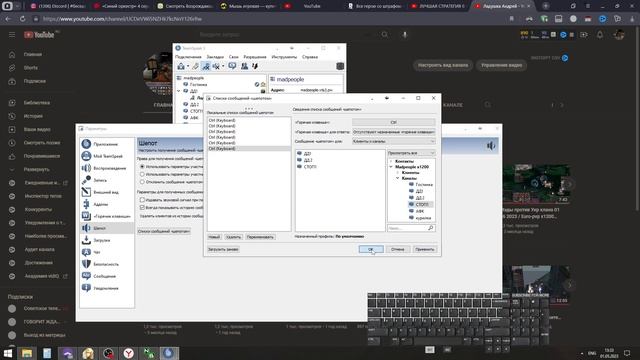This screenshot has width=640, height=360.
Task: Start YouTube voice search microphone
Action: (404, 35)
